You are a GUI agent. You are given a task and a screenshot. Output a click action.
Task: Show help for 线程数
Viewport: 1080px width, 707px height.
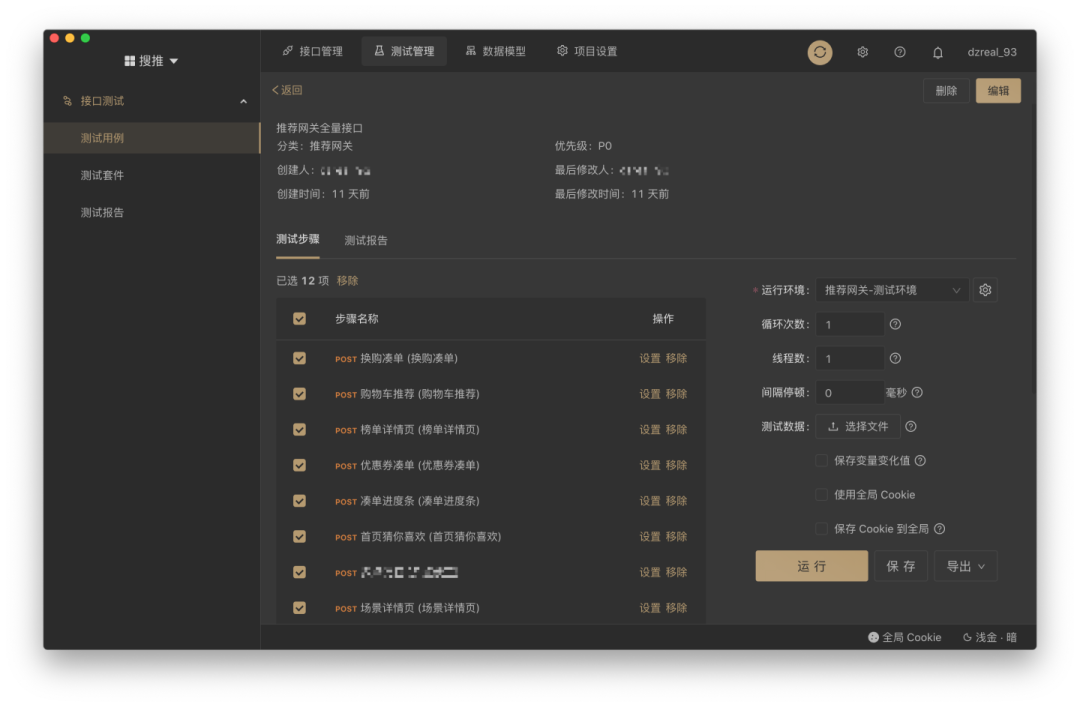(895, 358)
